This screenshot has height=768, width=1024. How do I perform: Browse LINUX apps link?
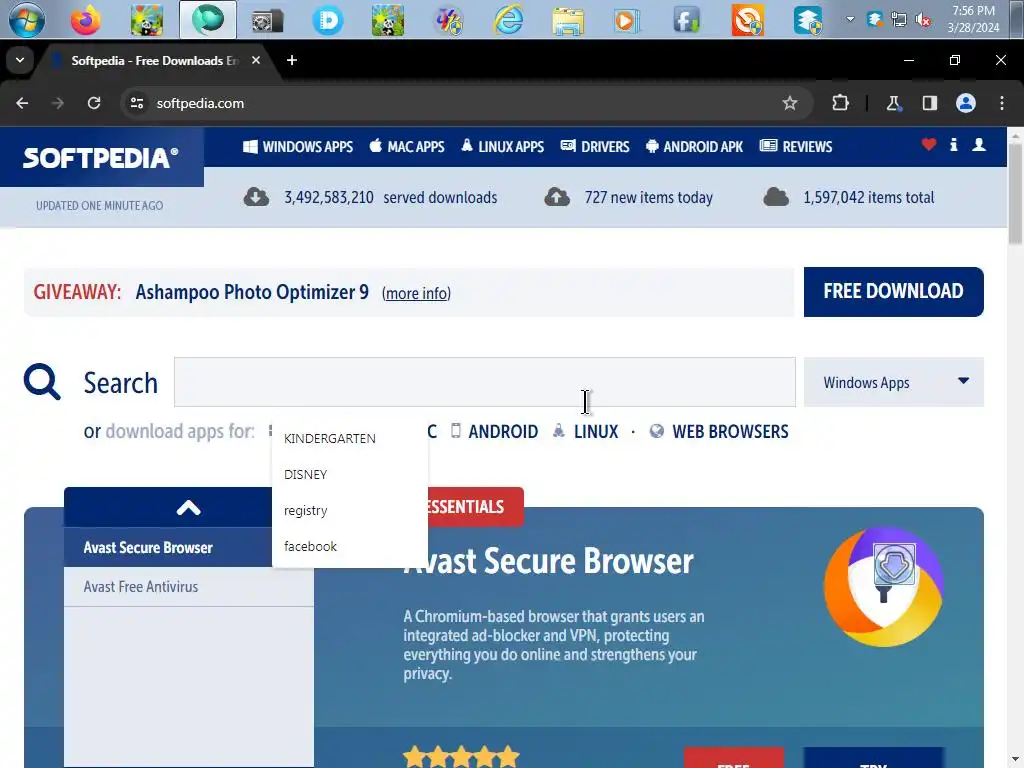[586, 432]
